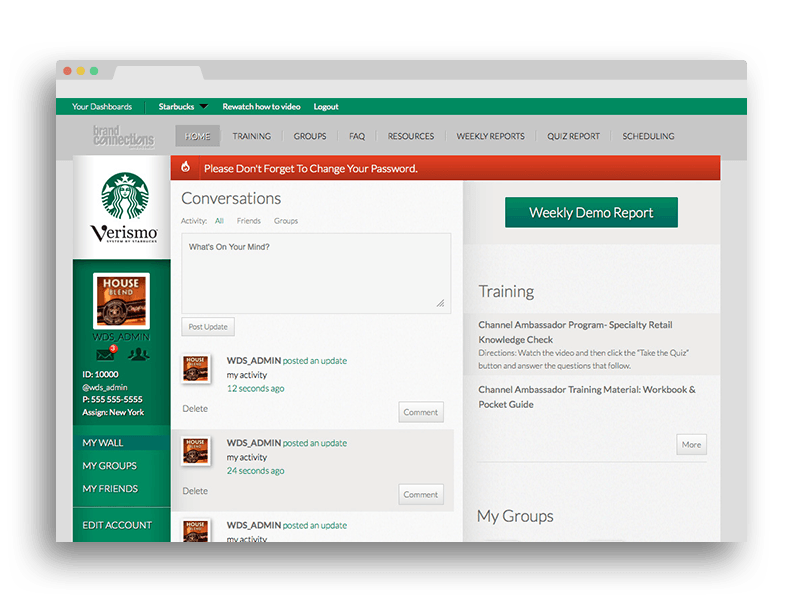Click the More button under Training
The image size is (800, 600).
pyautogui.click(x=691, y=444)
